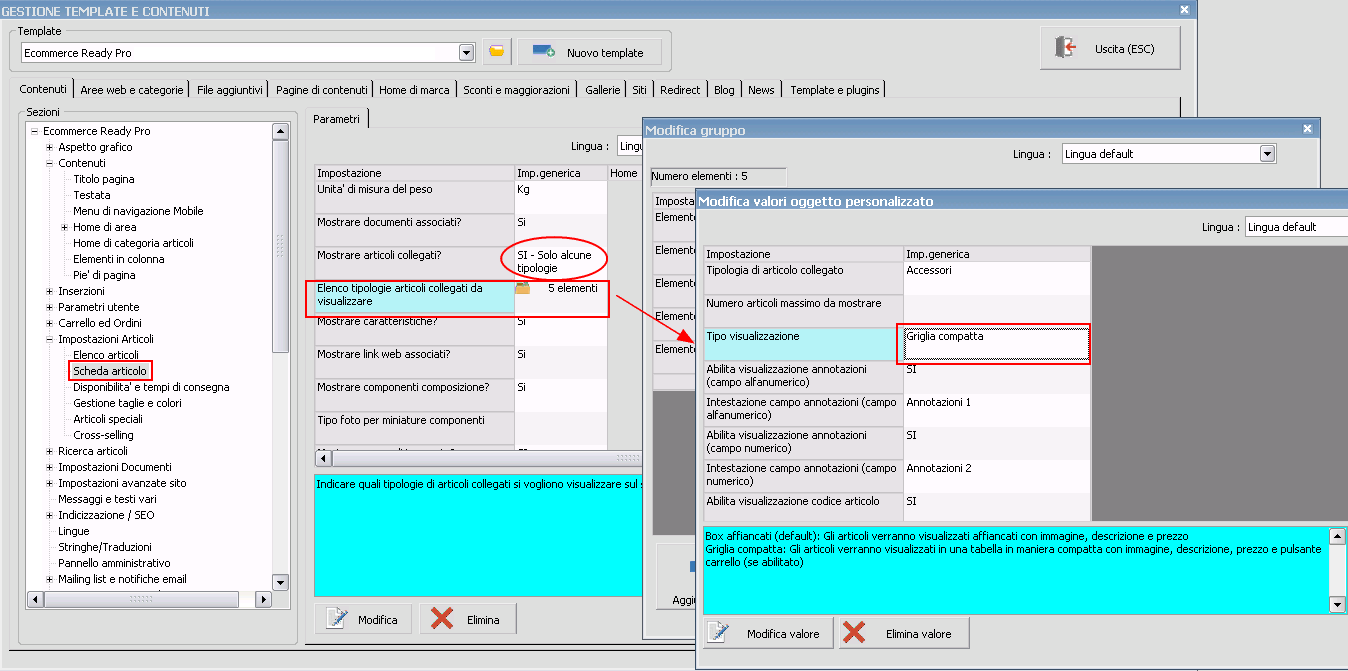This screenshot has width=1348, height=671.
Task: Click the Elimina button with red X
Action: [468, 620]
